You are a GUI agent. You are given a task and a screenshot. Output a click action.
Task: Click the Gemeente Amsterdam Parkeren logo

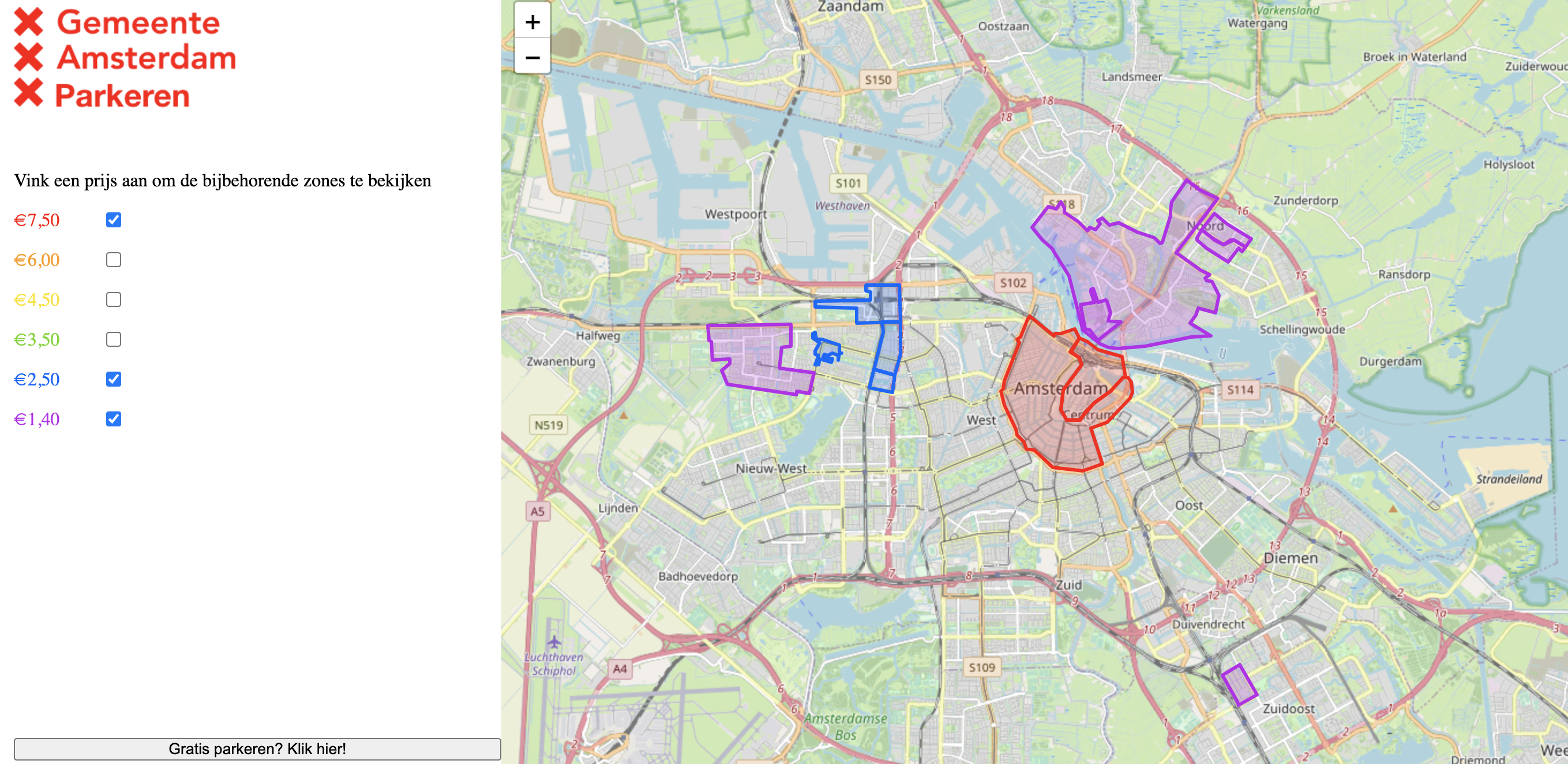125,58
